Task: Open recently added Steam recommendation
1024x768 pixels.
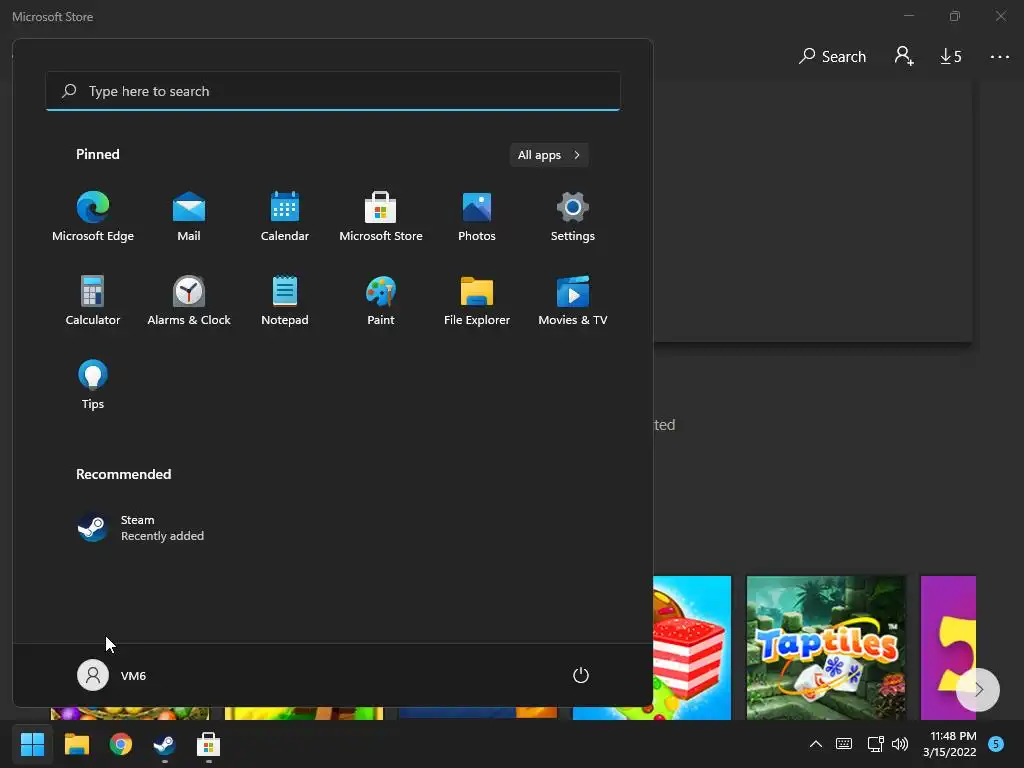Action: pos(141,528)
